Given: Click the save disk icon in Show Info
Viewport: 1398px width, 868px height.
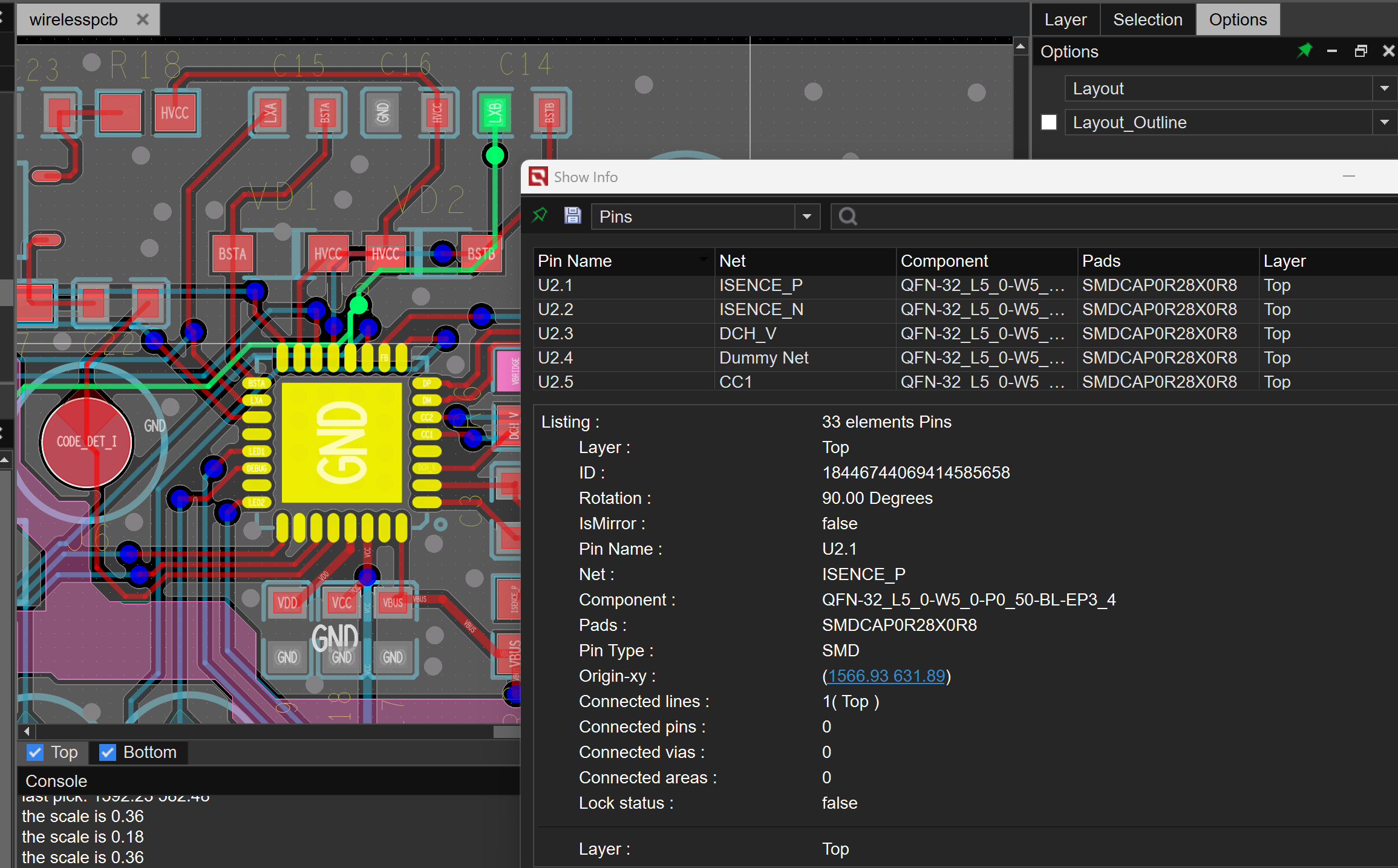Looking at the screenshot, I should [572, 215].
